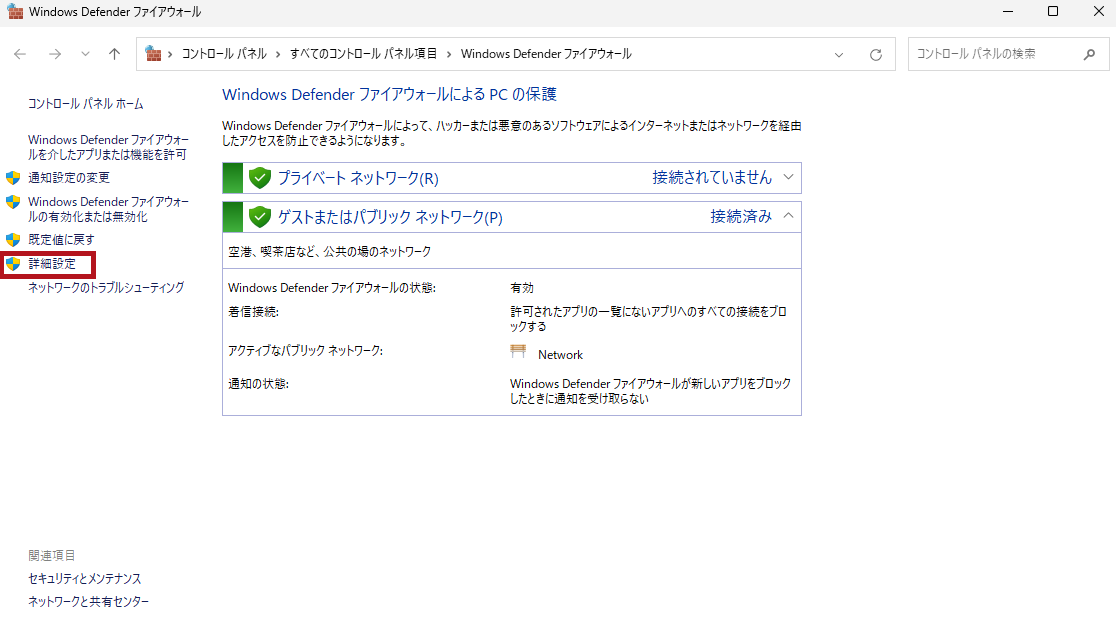Click the Network bench icon
1116x624 pixels.
(518, 351)
